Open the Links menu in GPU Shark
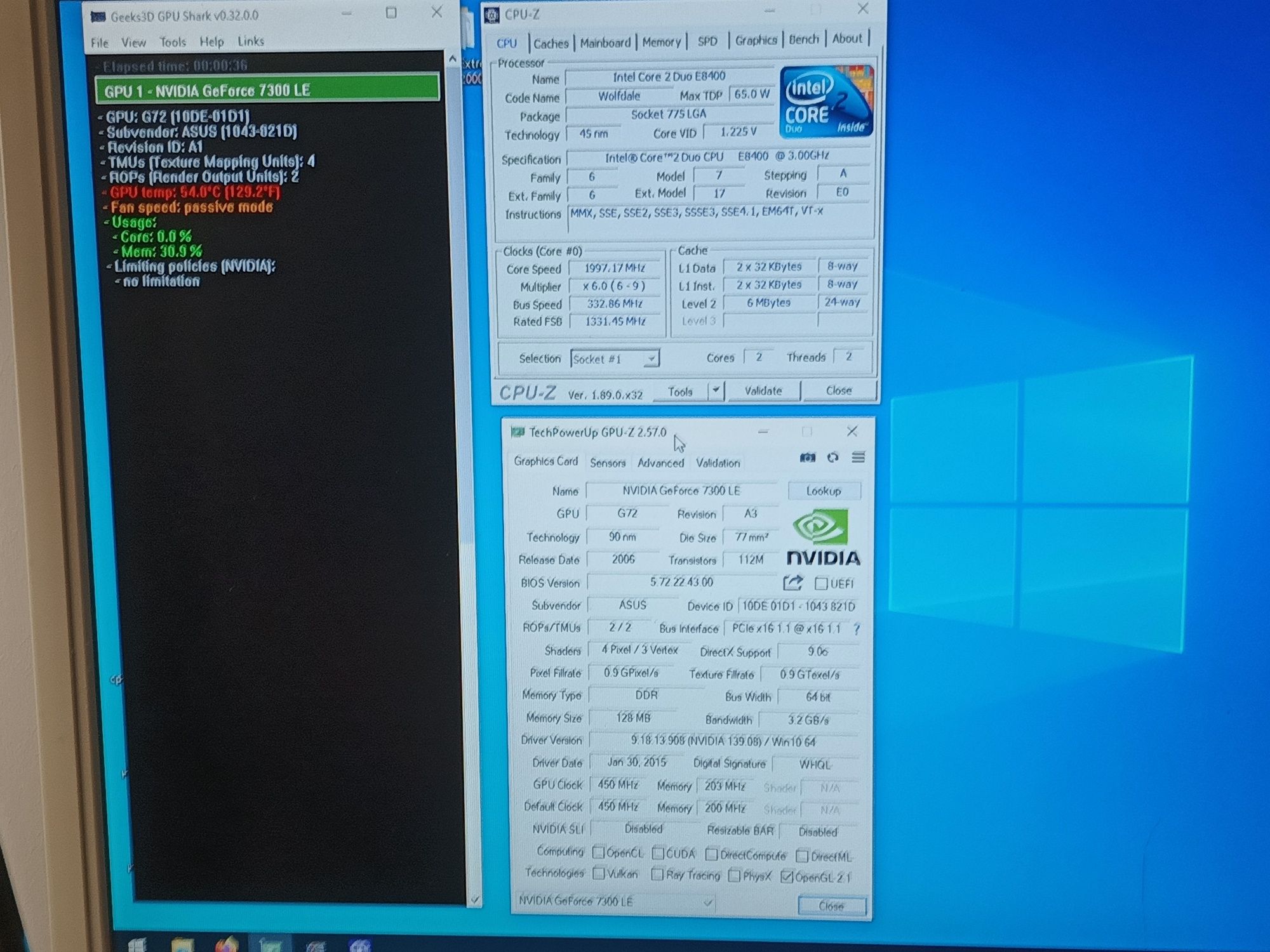The image size is (1270, 952). click(251, 41)
